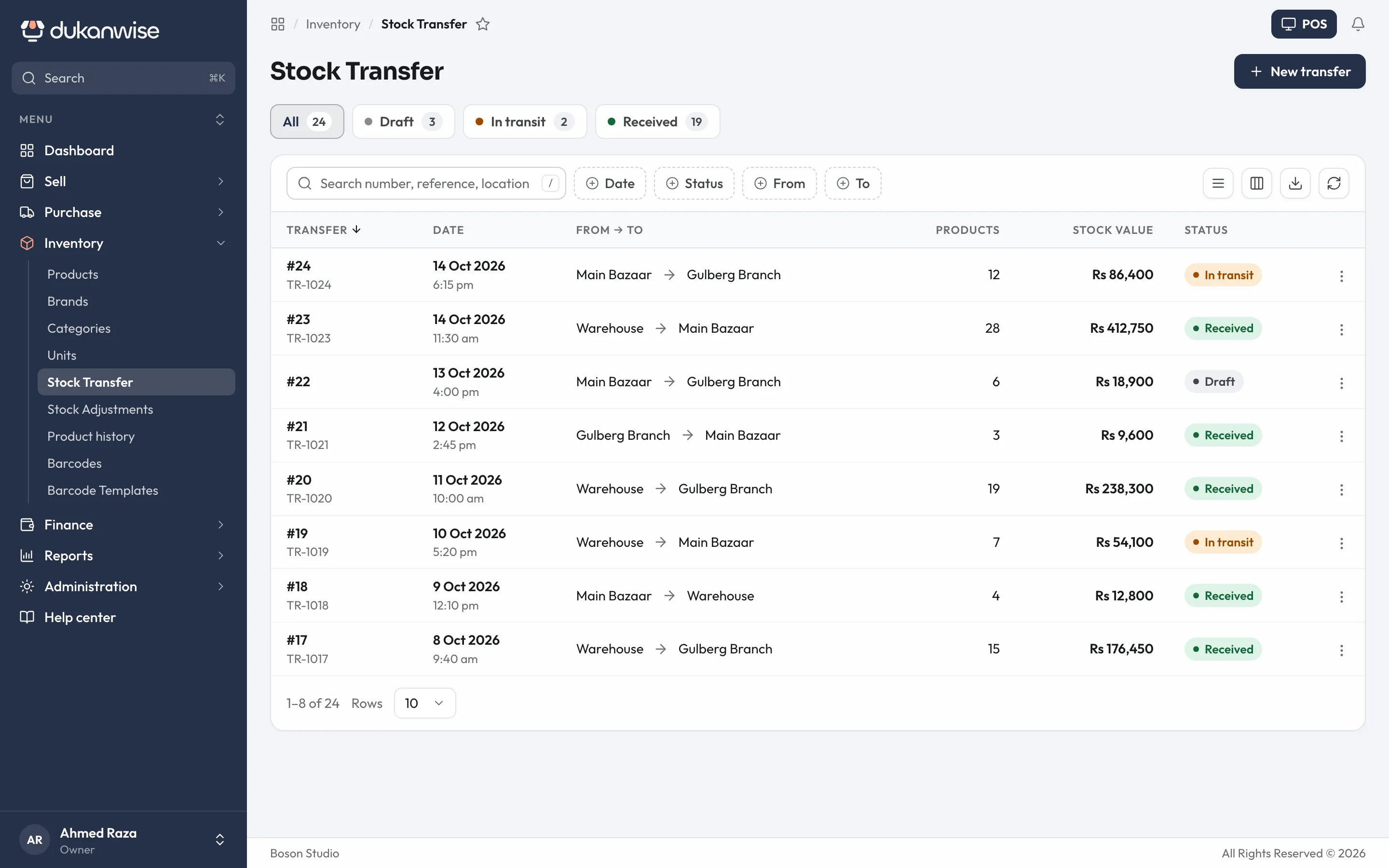The image size is (1389, 868).
Task: Refresh the stock transfer table
Action: pyautogui.click(x=1334, y=183)
